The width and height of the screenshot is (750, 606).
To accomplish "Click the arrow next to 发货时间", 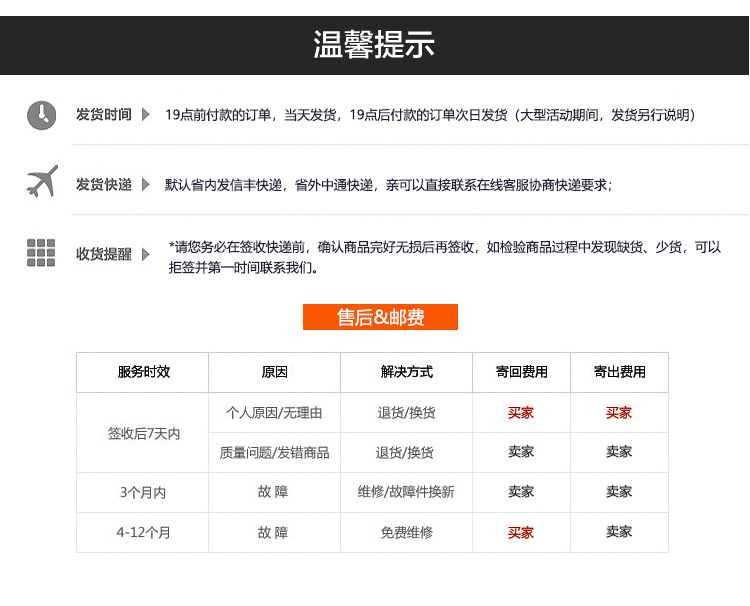I will 146,115.
